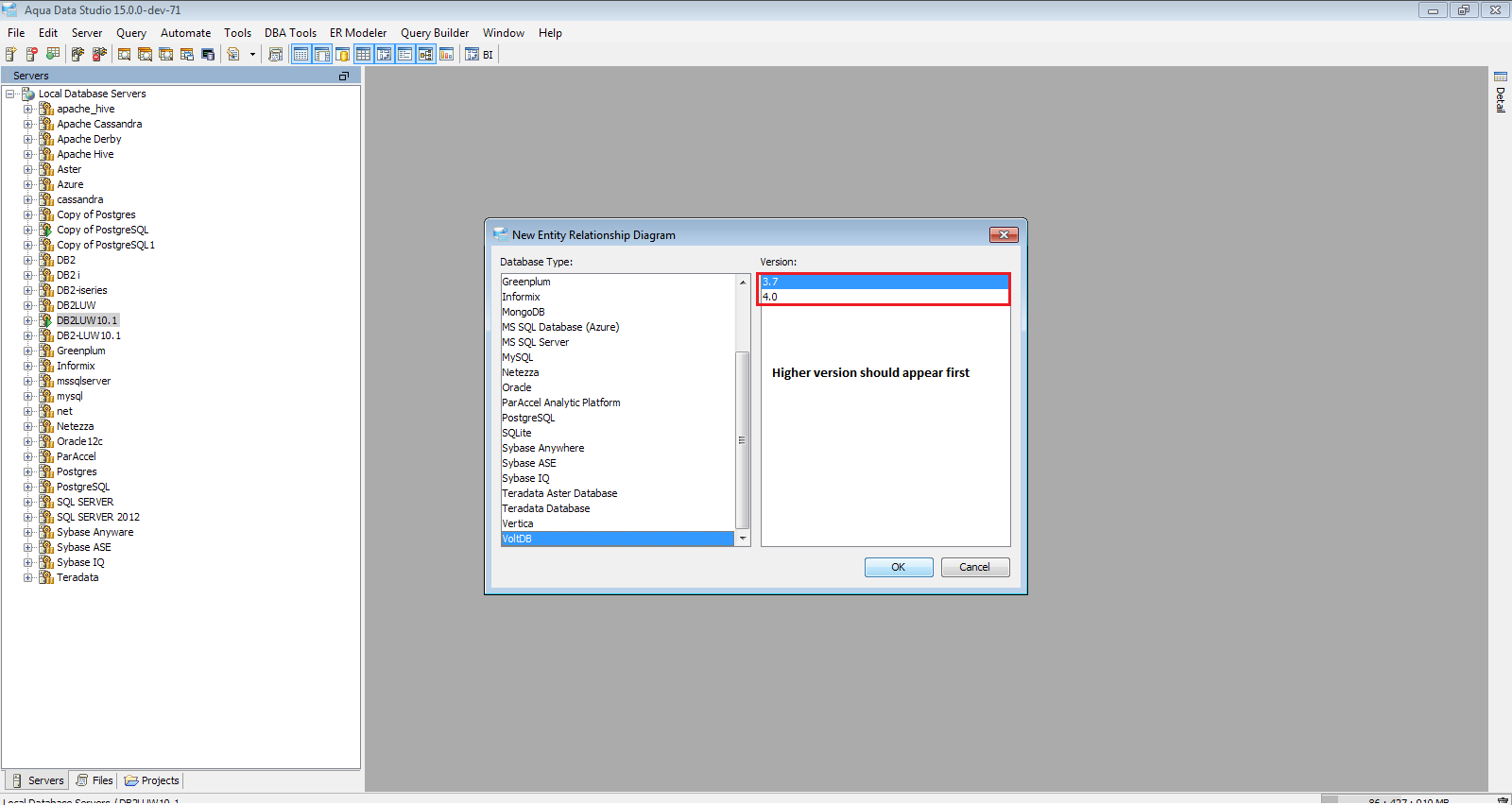Click OK in New Entity Relationship Diagram
Viewport: 1512px width, 805px height.
(x=899, y=567)
